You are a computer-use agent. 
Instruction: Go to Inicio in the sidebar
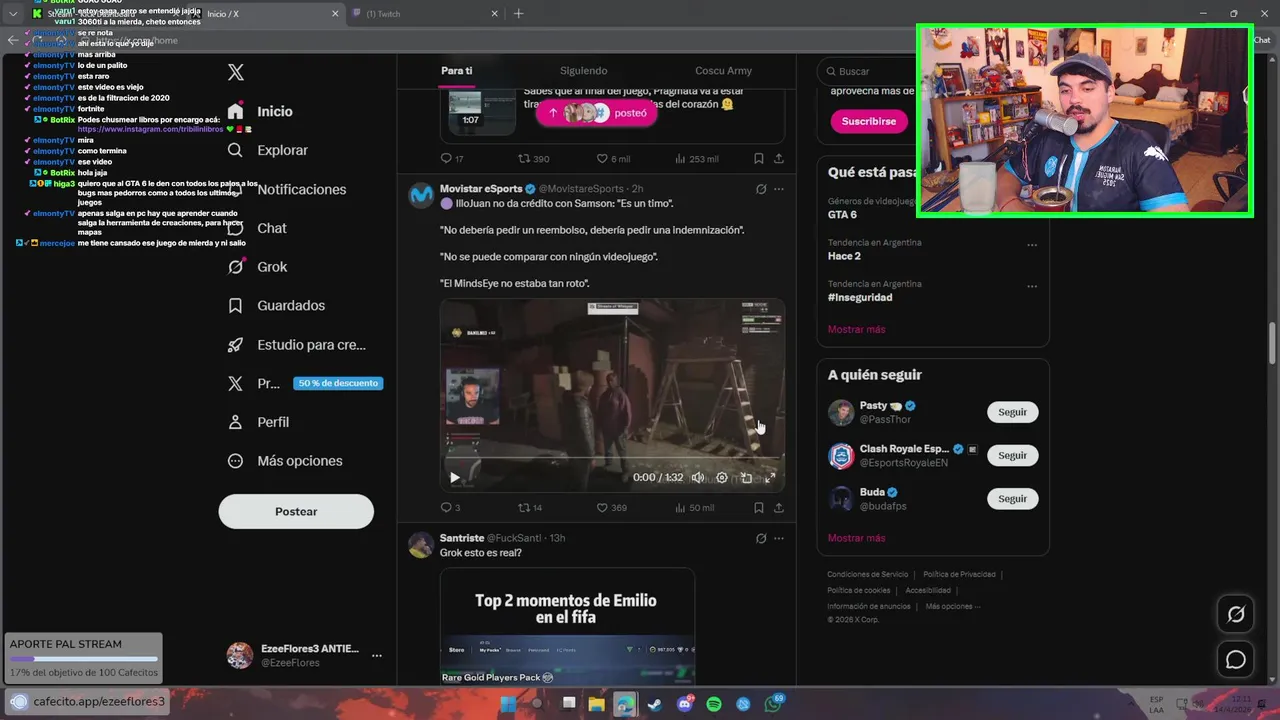(x=260, y=111)
